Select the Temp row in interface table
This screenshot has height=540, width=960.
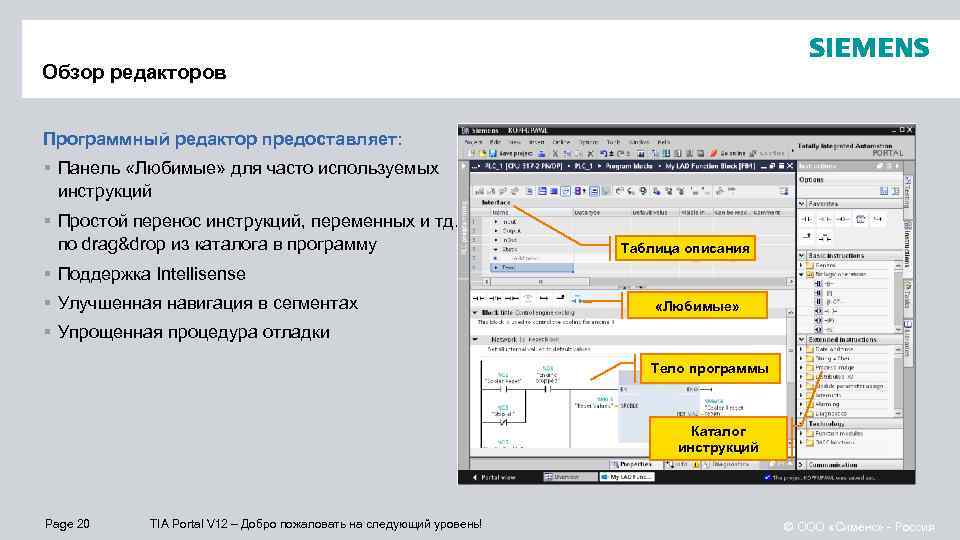pyautogui.click(x=532, y=268)
